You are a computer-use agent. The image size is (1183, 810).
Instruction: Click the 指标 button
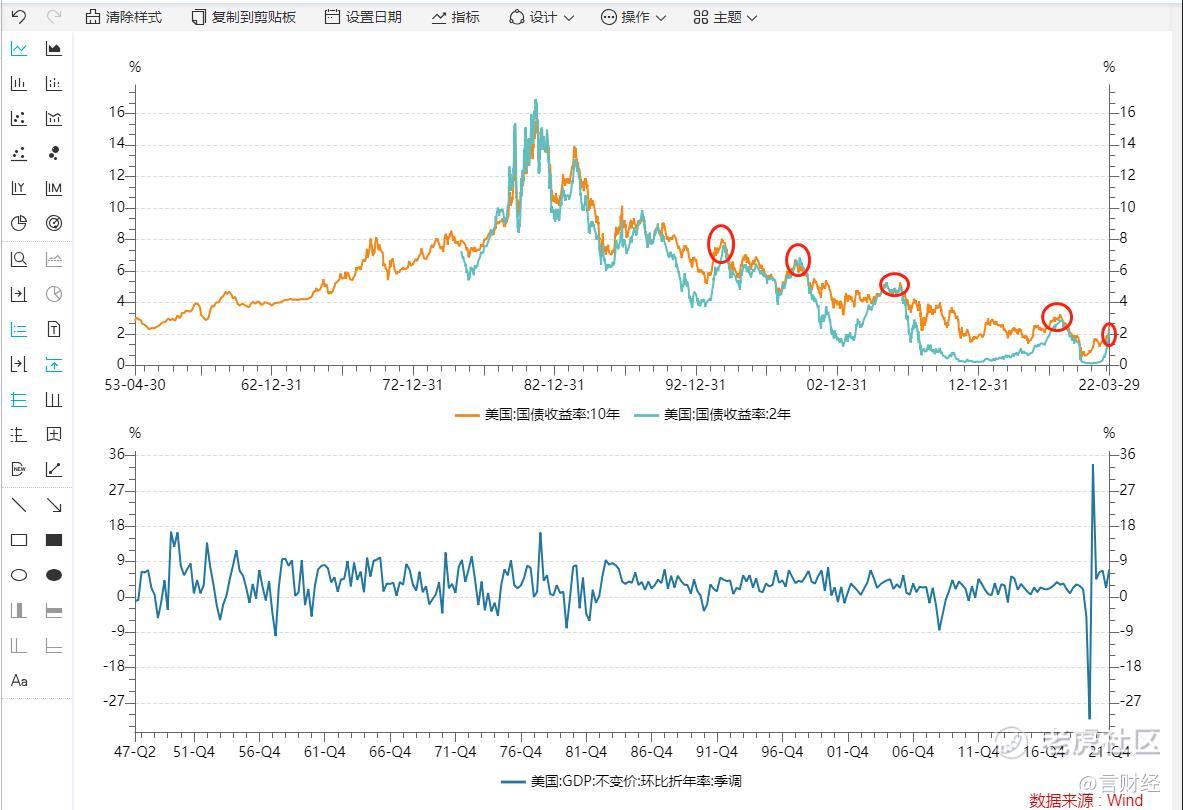click(x=455, y=17)
